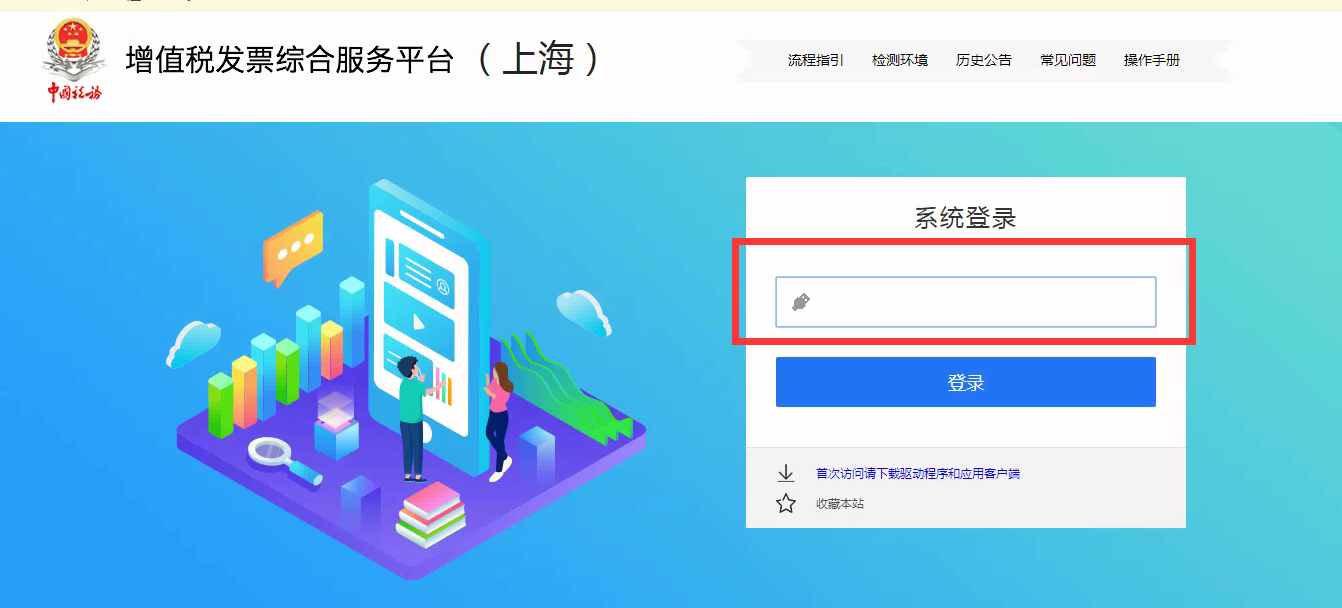Open the 常见问题 menu item
This screenshot has width=1342, height=608.
coord(1067,60)
